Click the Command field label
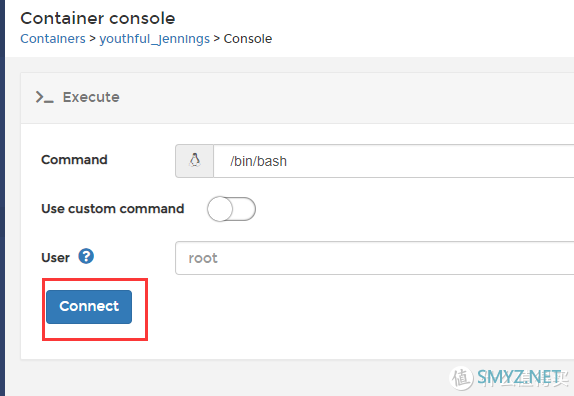This screenshot has width=574, height=396. click(x=74, y=160)
